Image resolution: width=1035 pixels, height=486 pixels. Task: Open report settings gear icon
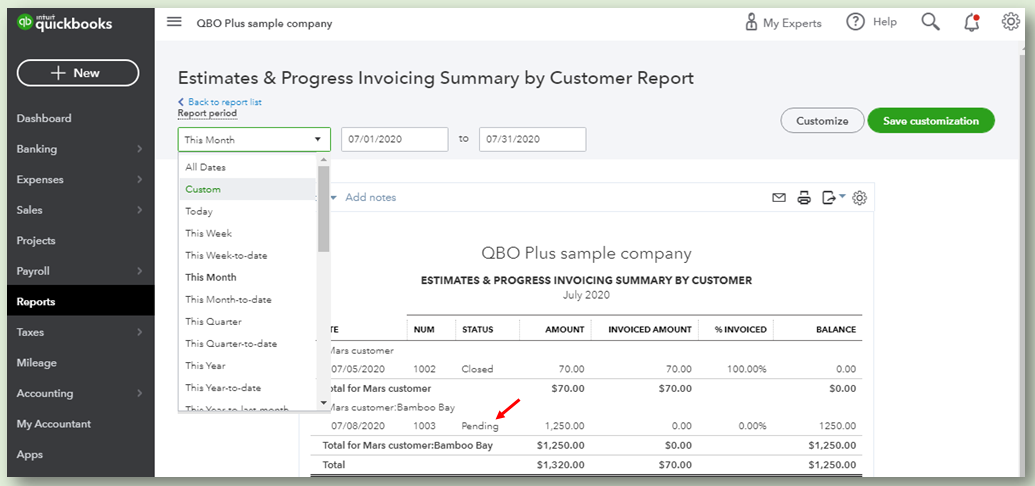coord(859,198)
